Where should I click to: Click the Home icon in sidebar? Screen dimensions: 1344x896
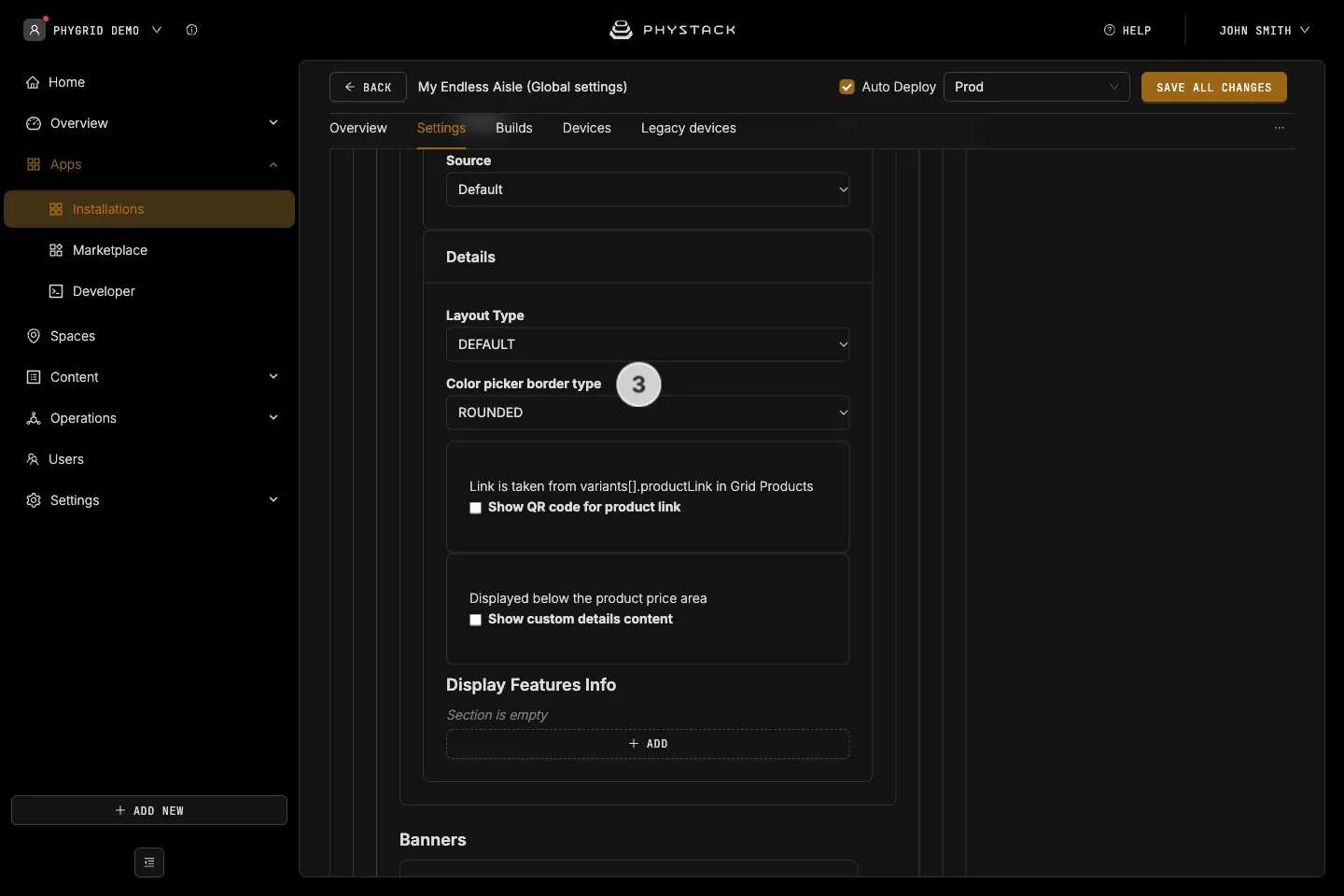(33, 82)
